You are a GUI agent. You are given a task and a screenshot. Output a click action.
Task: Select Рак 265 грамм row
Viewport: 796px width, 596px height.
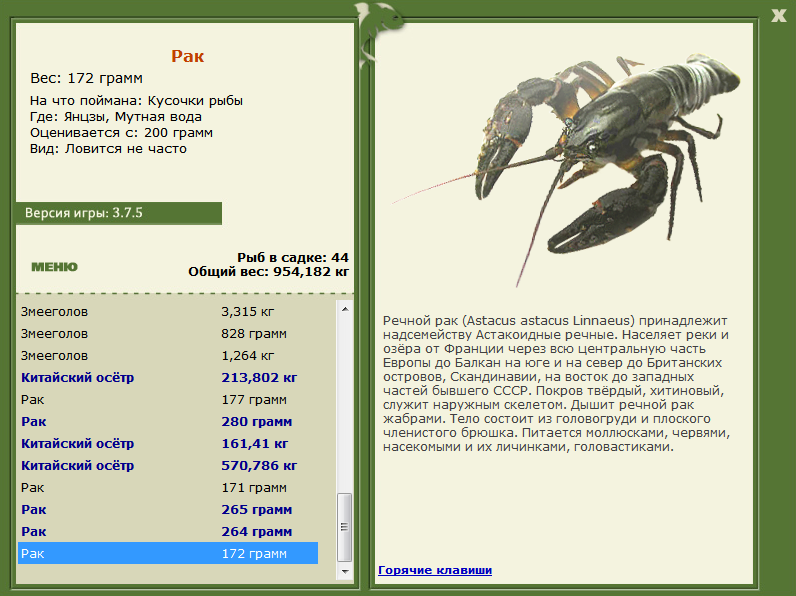coord(168,510)
